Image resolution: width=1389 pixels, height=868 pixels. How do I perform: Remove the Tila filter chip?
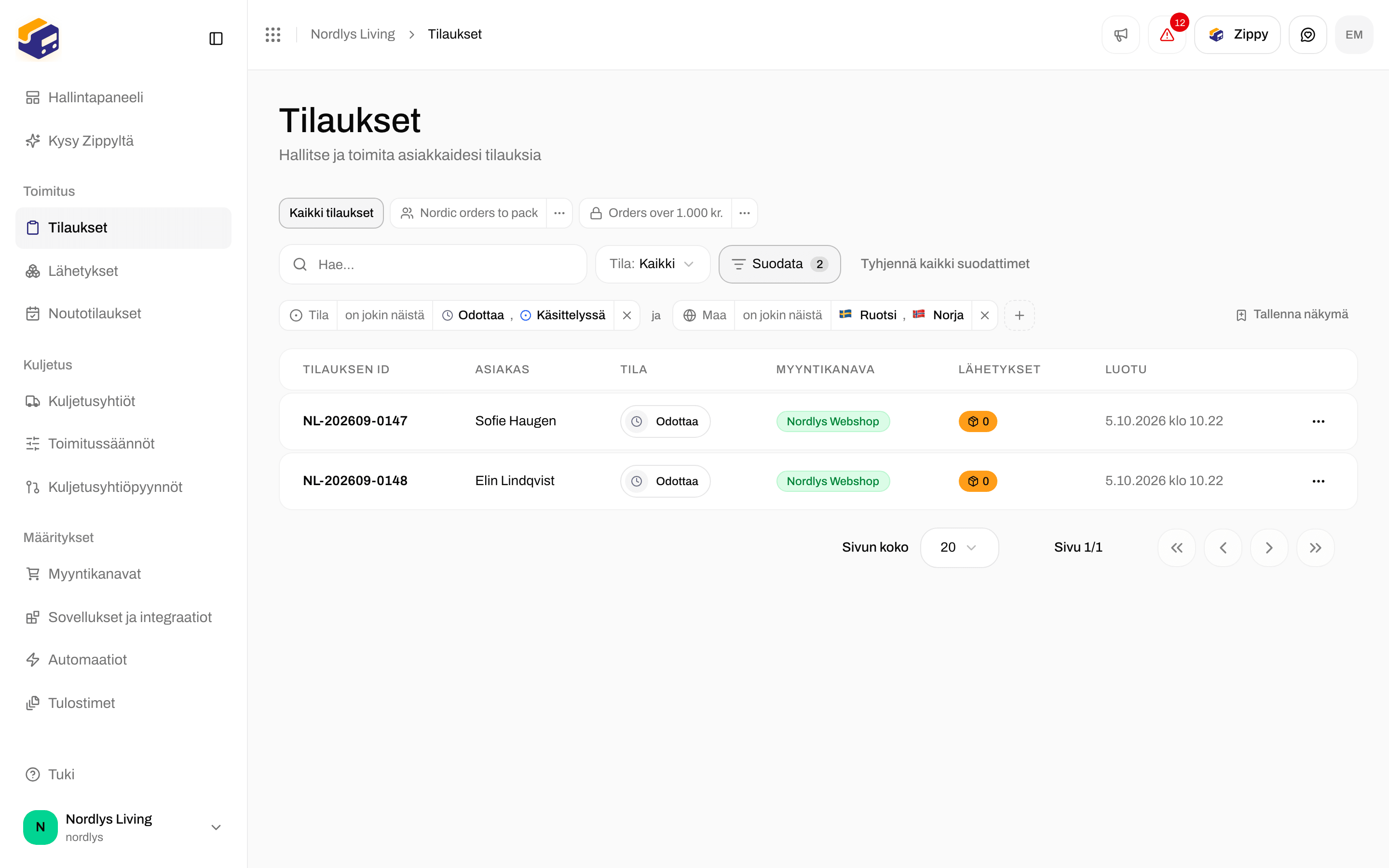(627, 315)
